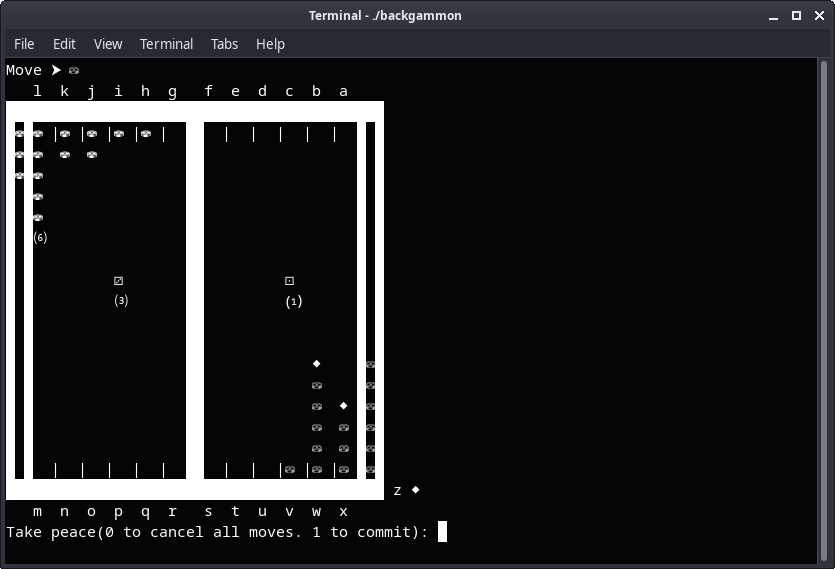Click the window title 'Terminal - ./backgammon'

pos(385,15)
